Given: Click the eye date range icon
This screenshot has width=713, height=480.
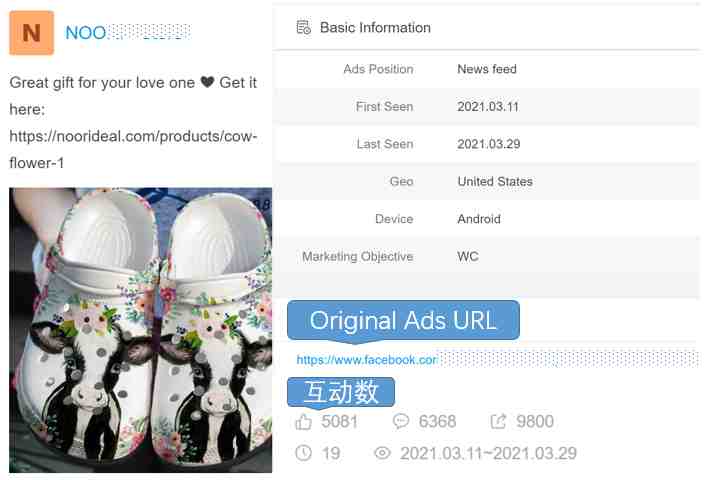Looking at the screenshot, I should pos(382,453).
